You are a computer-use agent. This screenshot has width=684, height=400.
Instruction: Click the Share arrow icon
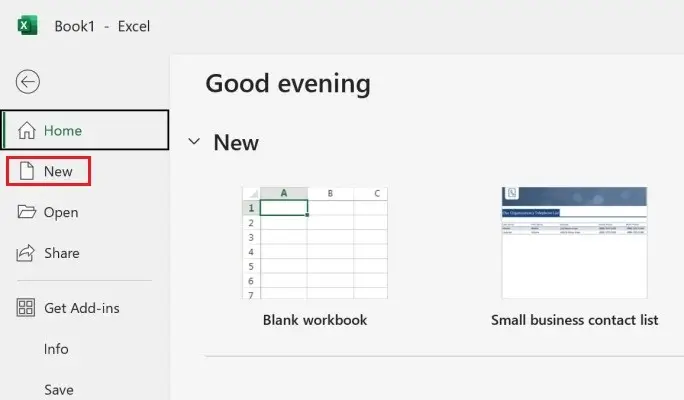(25, 253)
